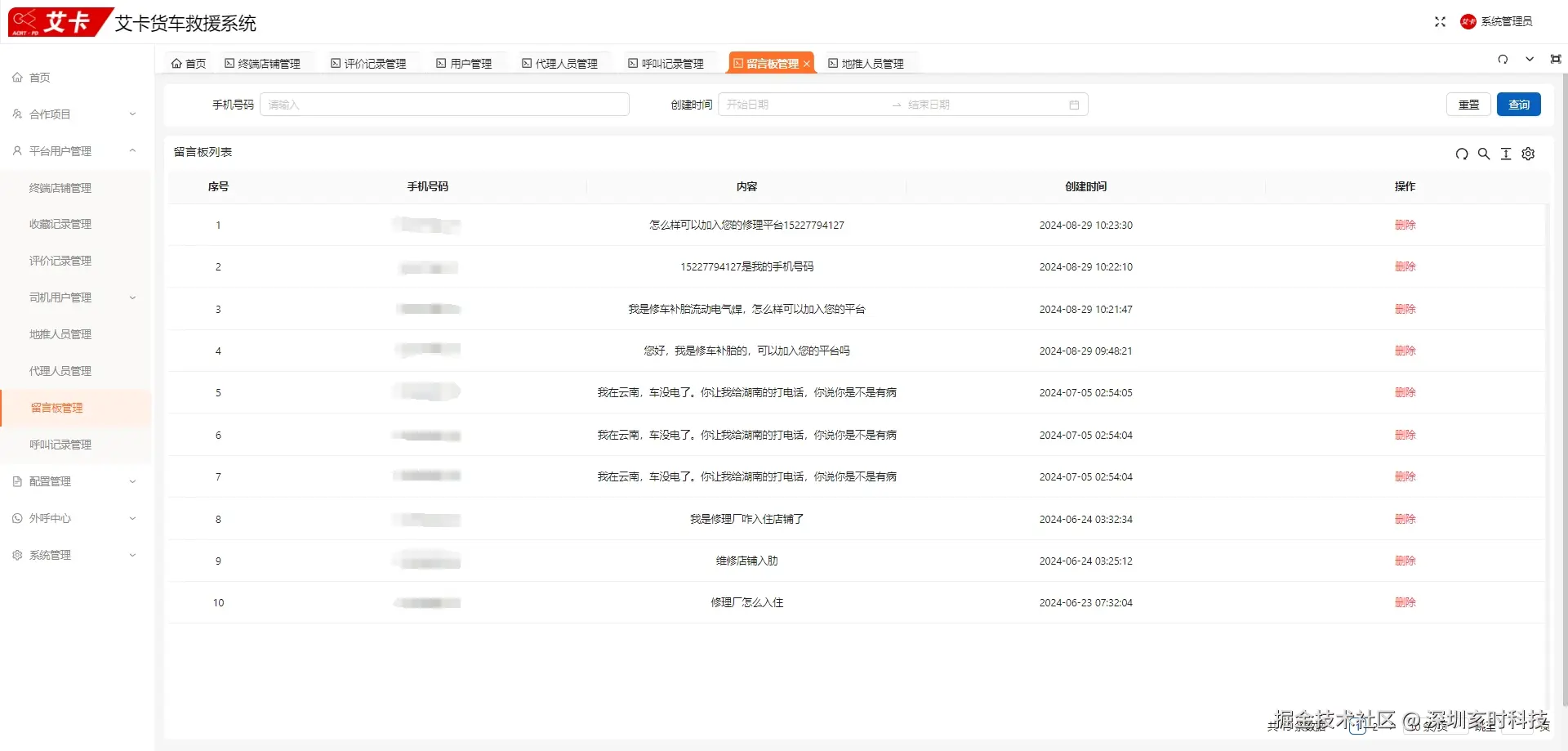The height and width of the screenshot is (751, 1568).
Task: Close the 留言板管理 tab
Action: pos(807,64)
